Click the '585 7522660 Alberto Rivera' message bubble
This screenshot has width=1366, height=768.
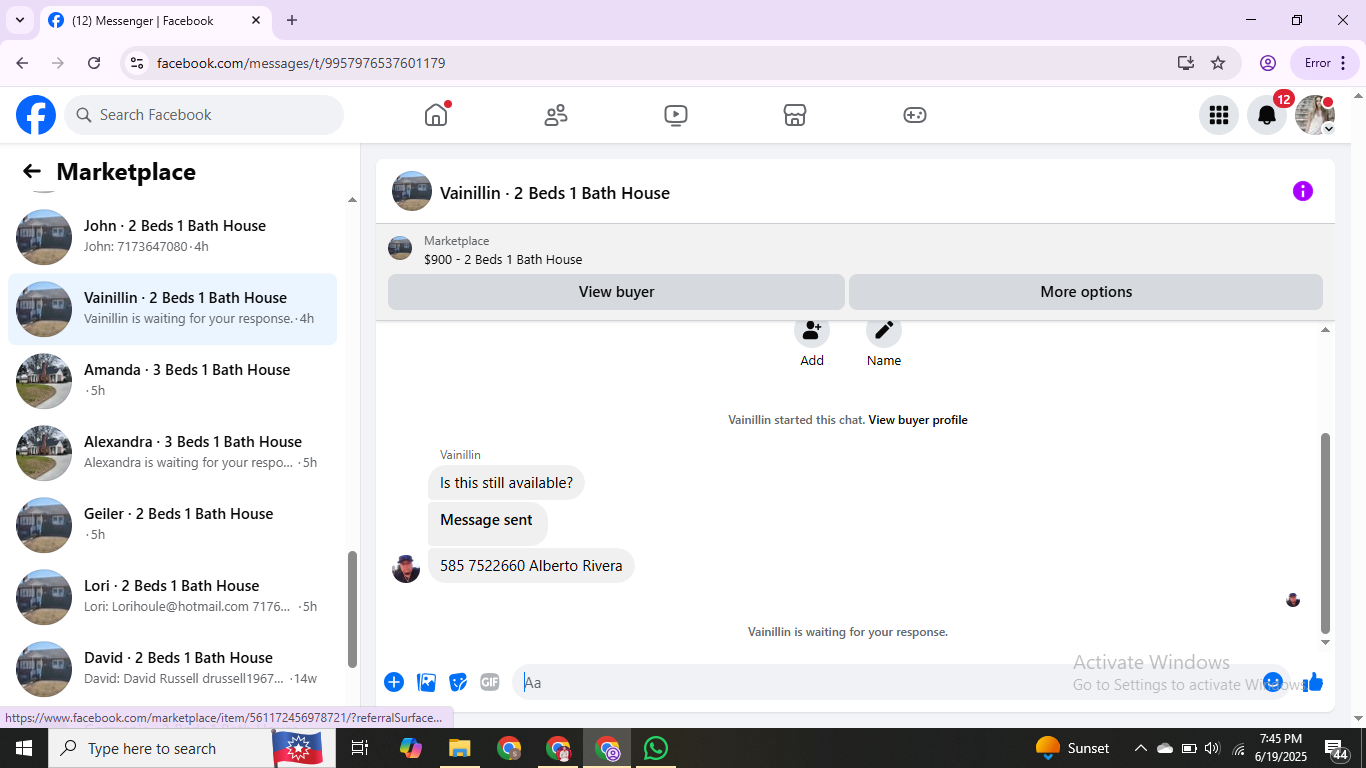point(531,566)
